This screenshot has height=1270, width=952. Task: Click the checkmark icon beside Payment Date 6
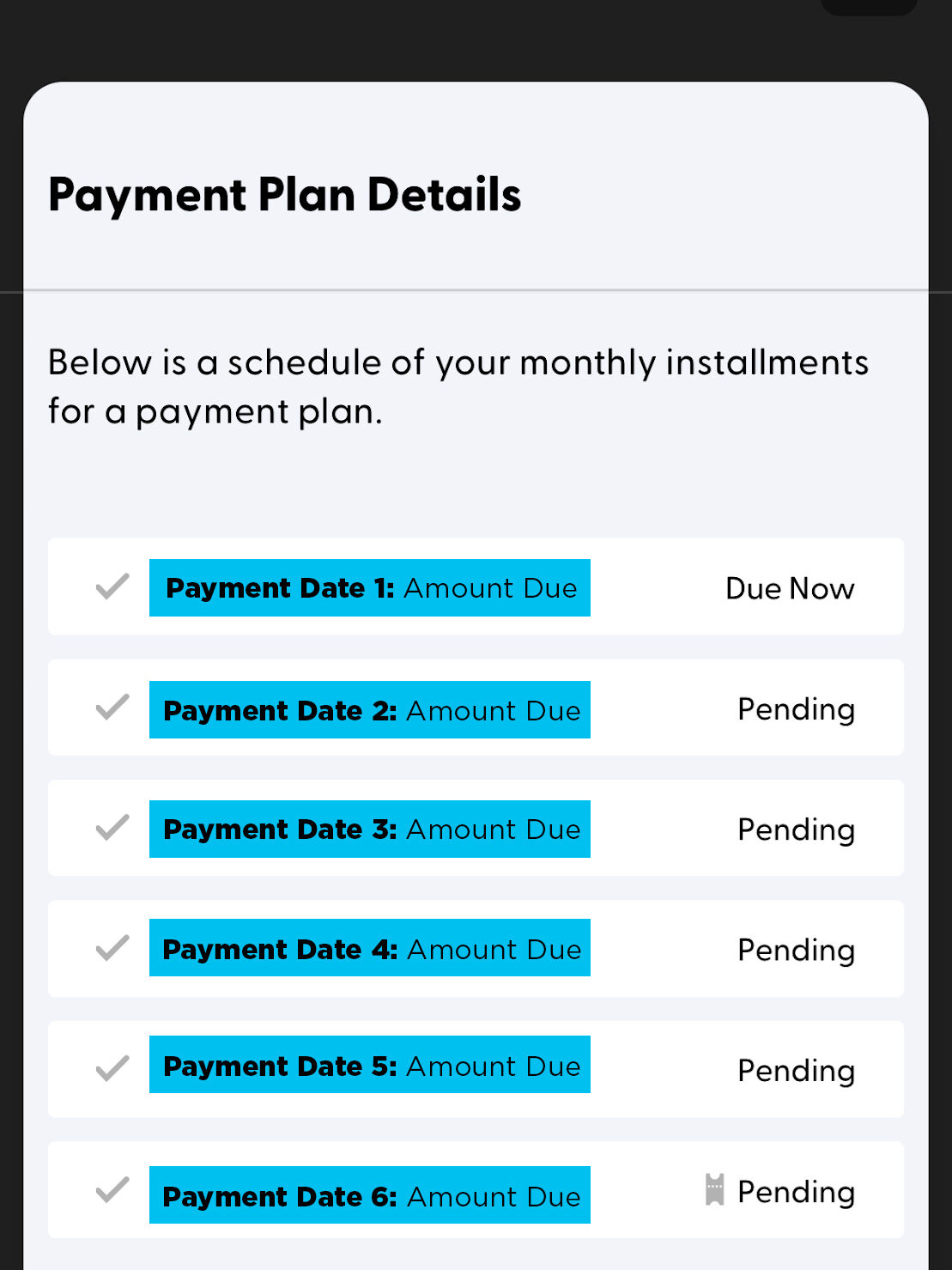click(x=112, y=1190)
